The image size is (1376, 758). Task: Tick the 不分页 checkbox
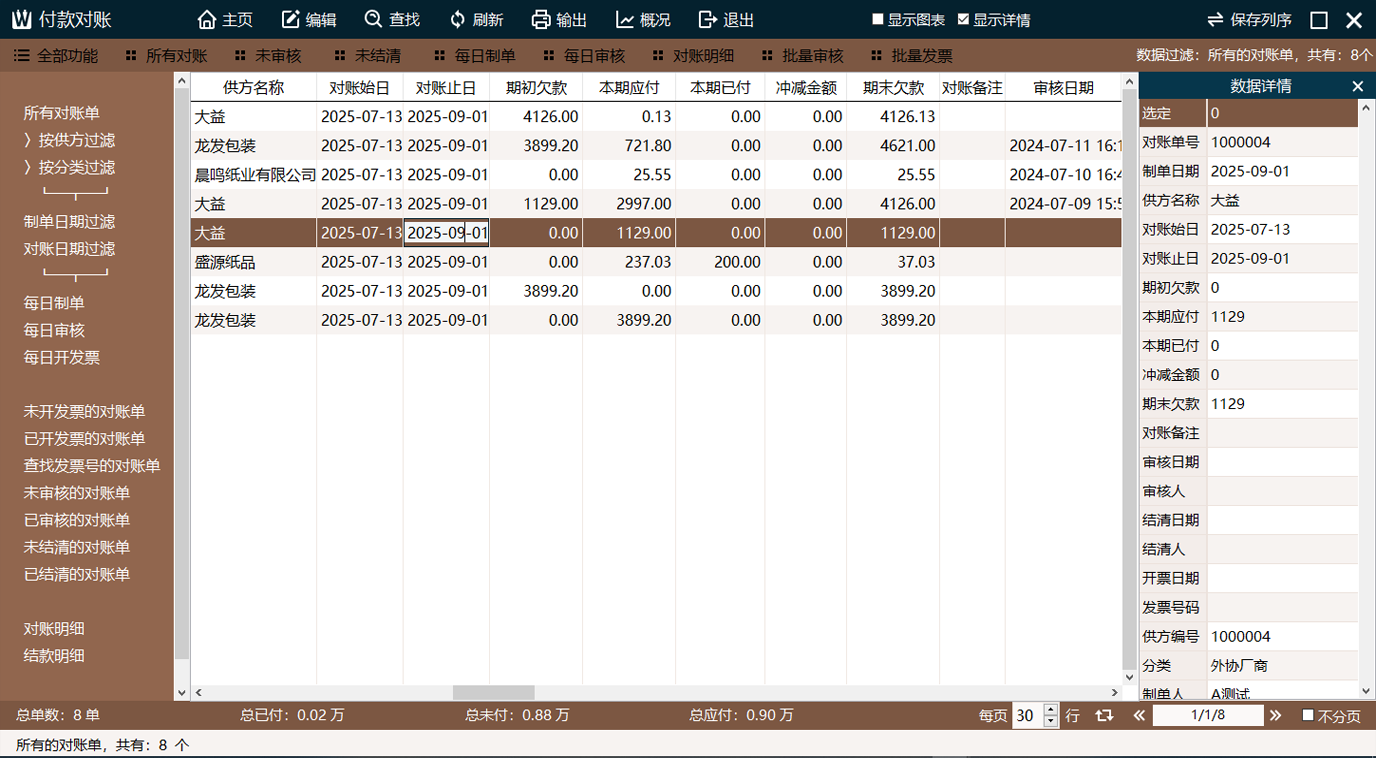[1308, 716]
